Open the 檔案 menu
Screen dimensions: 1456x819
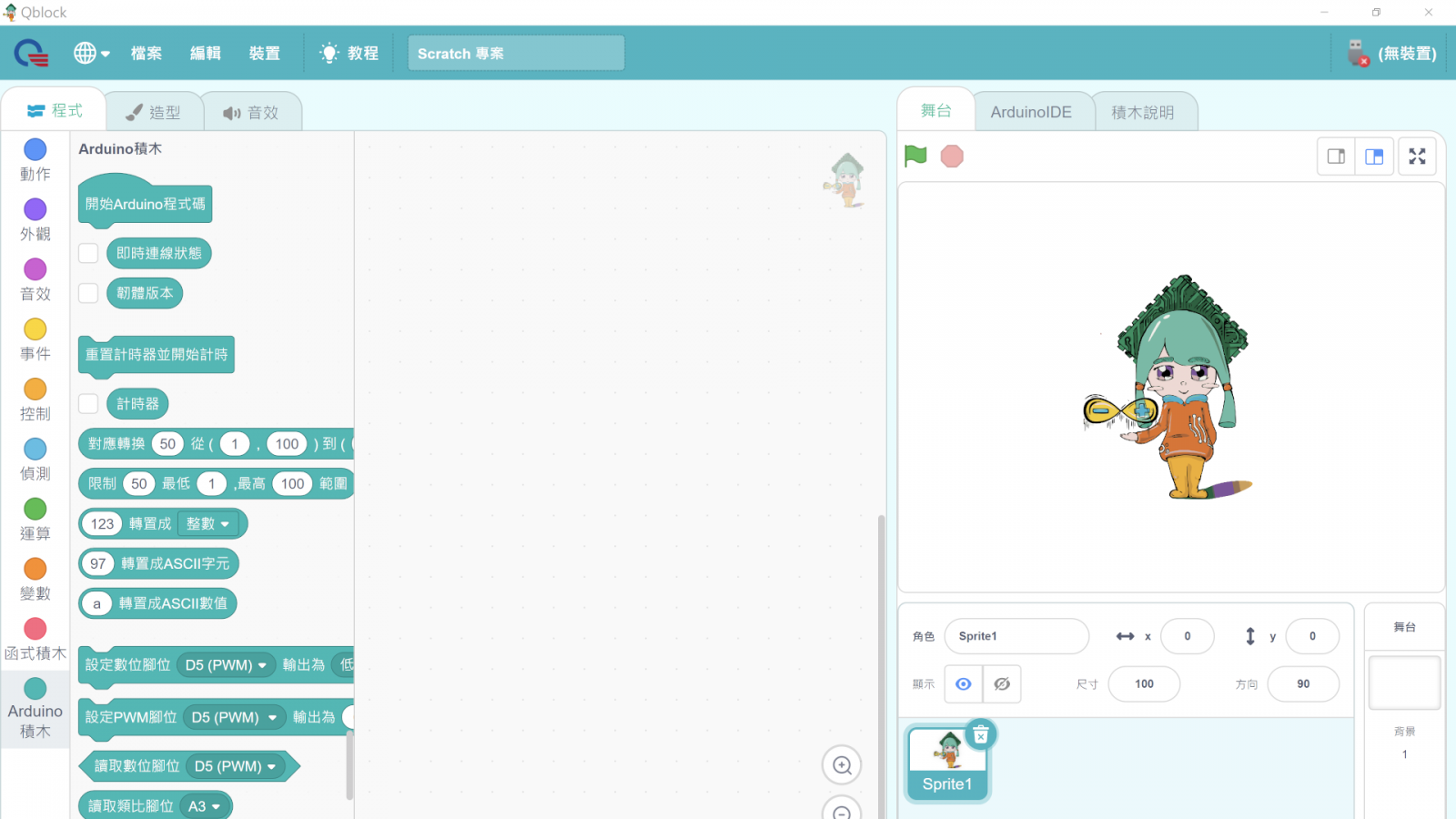147,54
